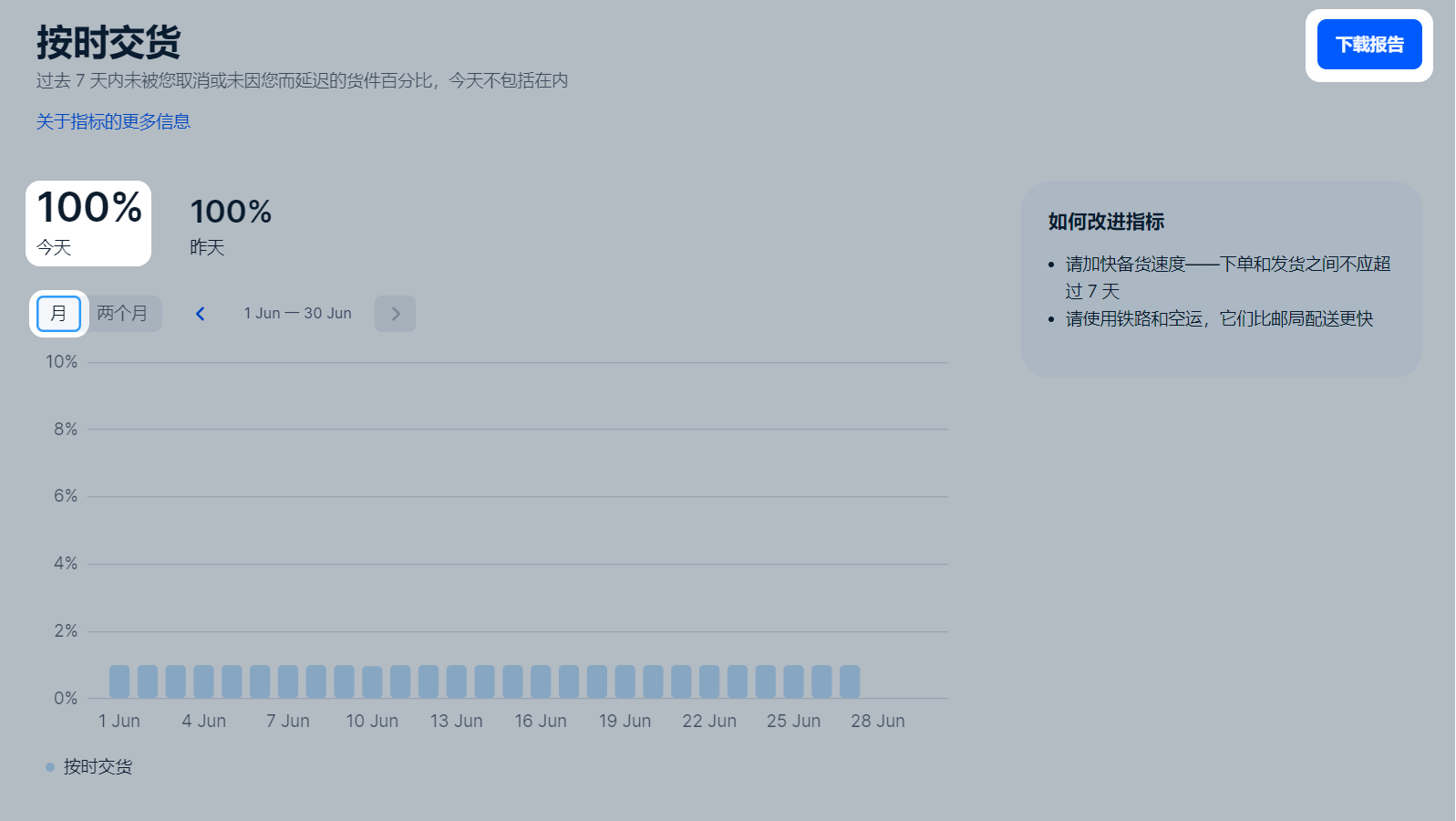This screenshot has height=821, width=1456.
Task: Go to next period with right chevron
Action: point(395,314)
